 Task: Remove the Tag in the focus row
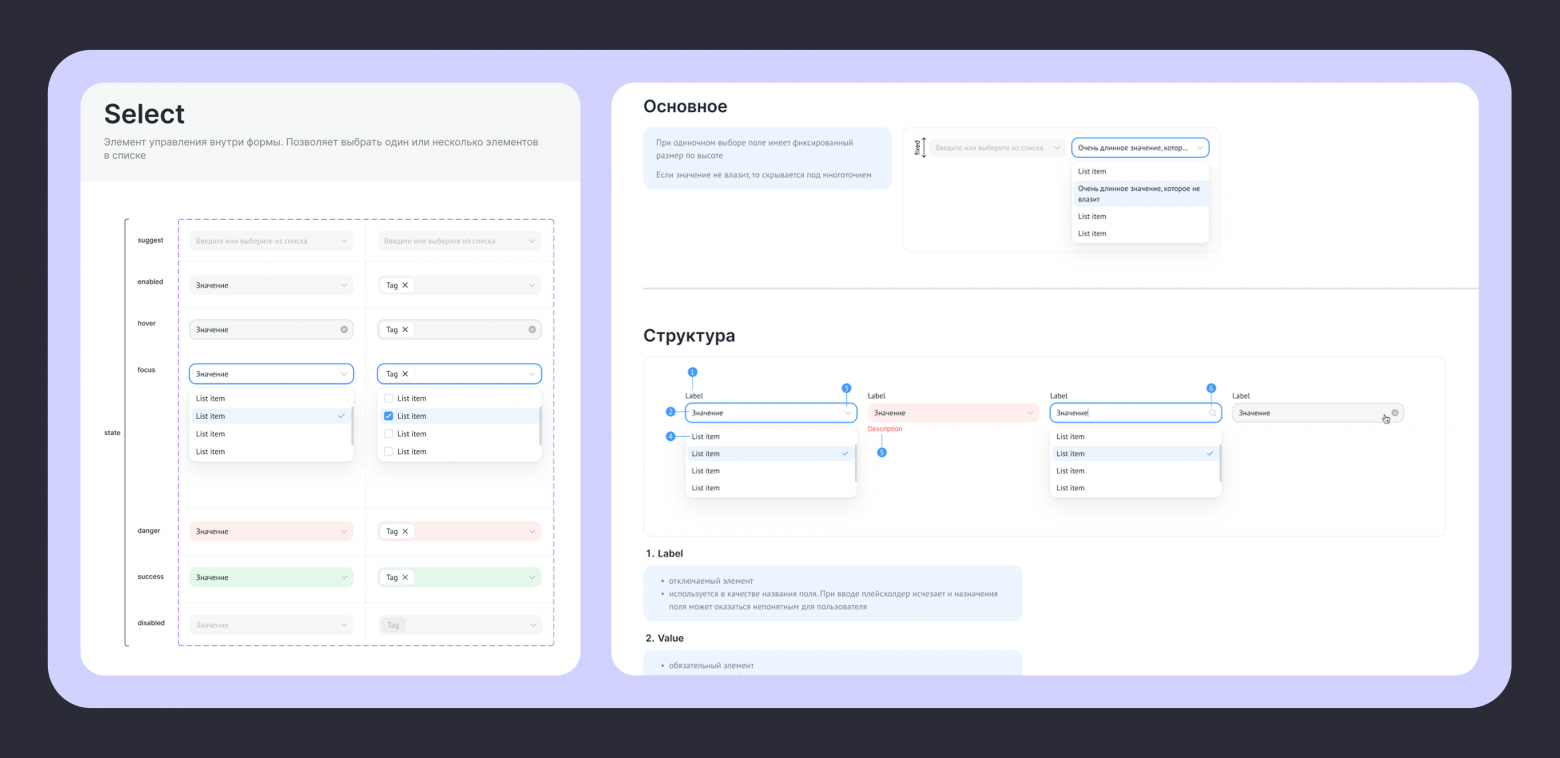click(405, 374)
